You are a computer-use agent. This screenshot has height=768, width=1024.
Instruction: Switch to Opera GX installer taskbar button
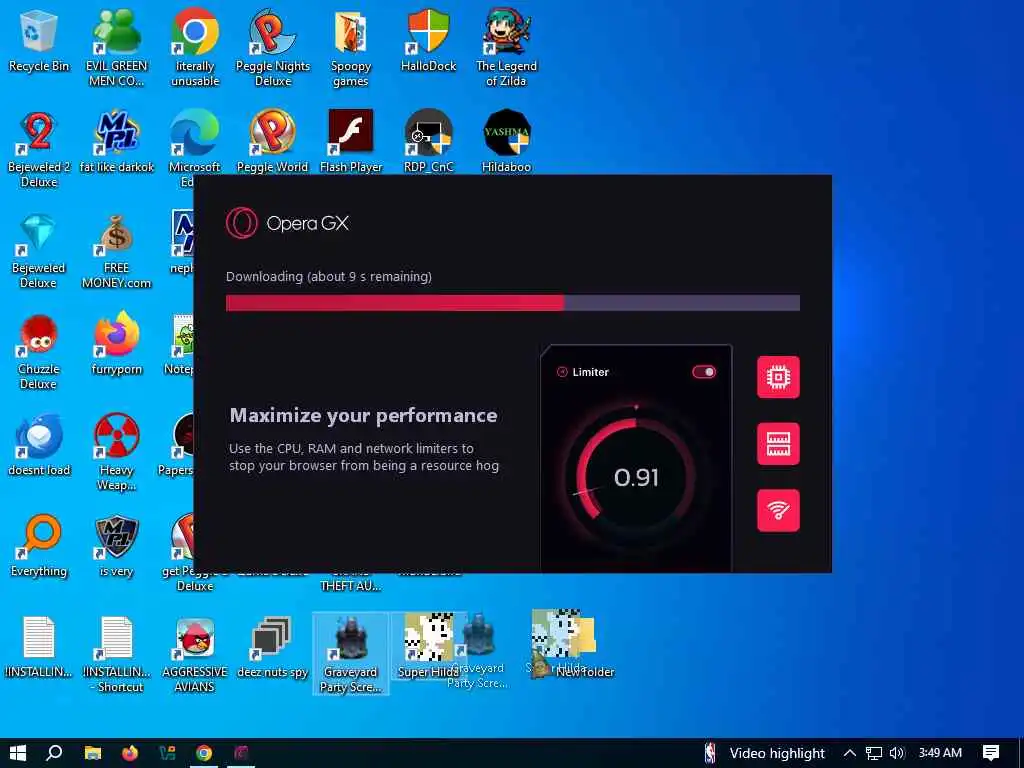click(241, 753)
